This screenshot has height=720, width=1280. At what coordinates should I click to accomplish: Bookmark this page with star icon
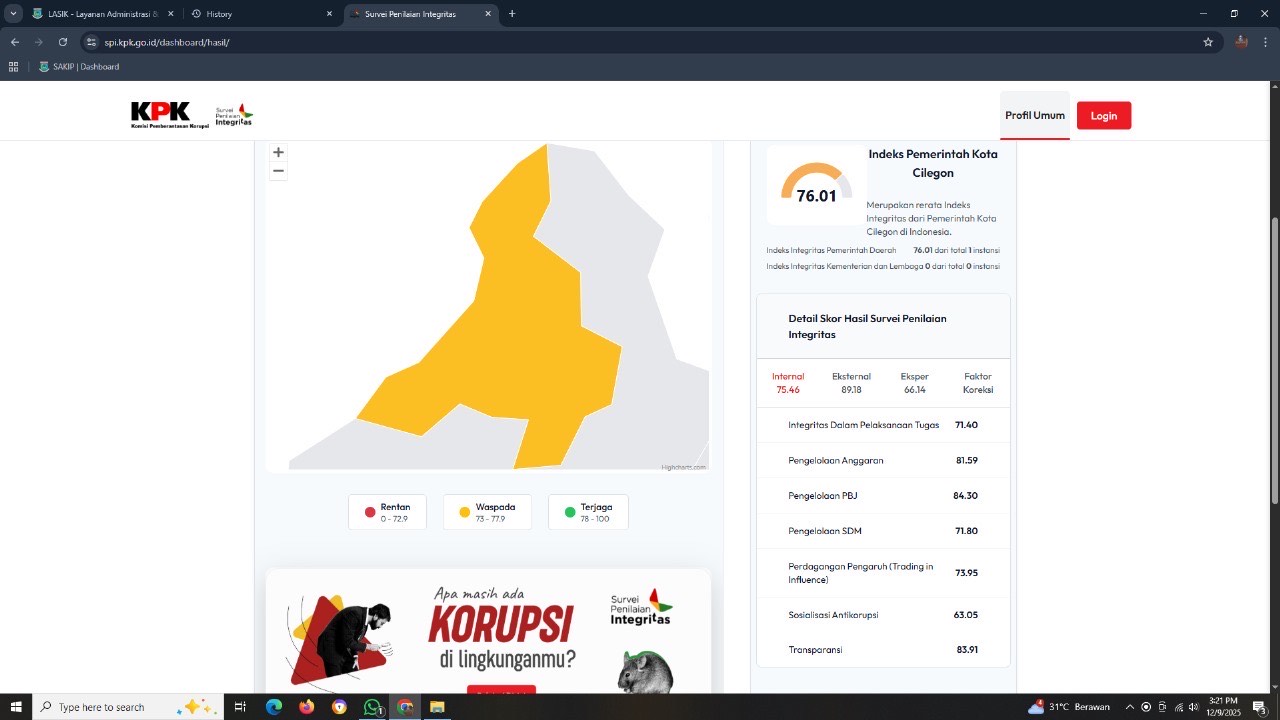[x=1208, y=42]
